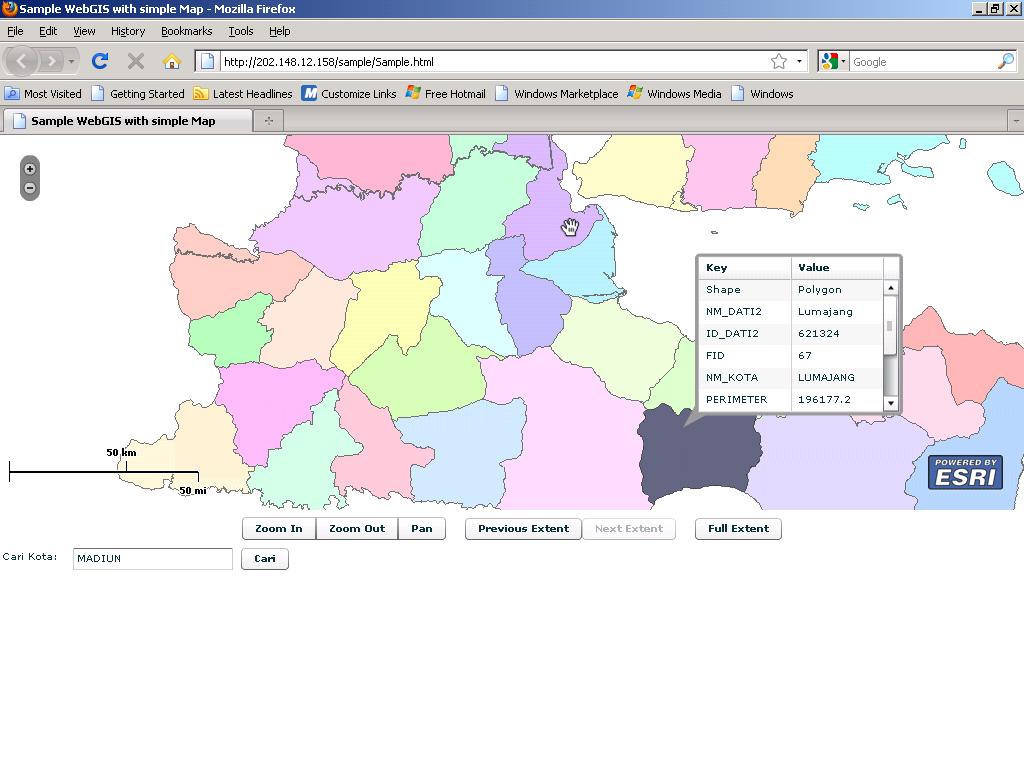Open the Most Visited bookmark folder
The image size is (1024, 768).
[43, 93]
